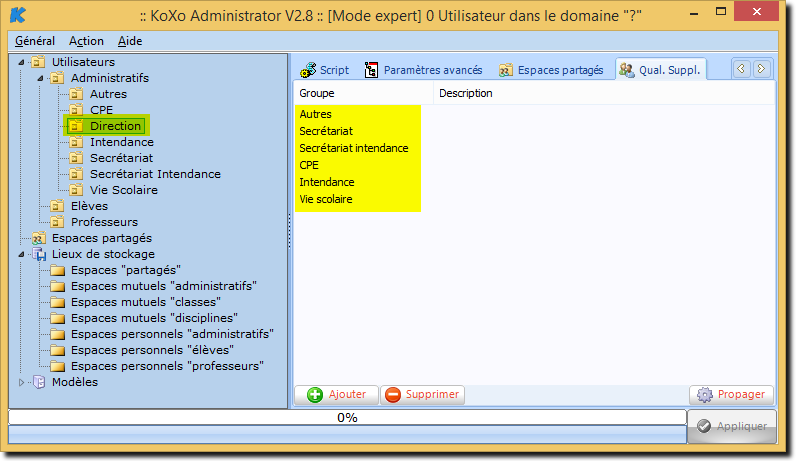Click the Espaces personnels "élèves" folder icon
The height and width of the screenshot is (461, 796).
pyautogui.click(x=57, y=350)
